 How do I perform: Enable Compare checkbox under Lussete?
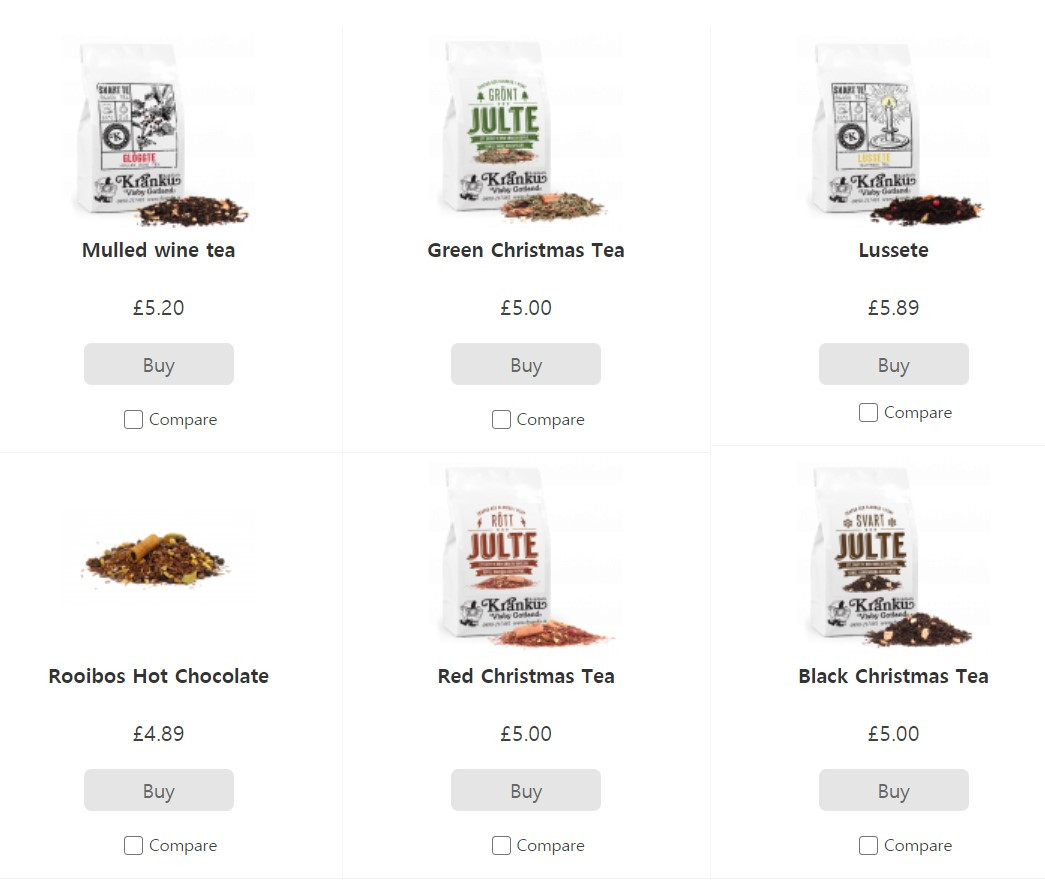[868, 413]
